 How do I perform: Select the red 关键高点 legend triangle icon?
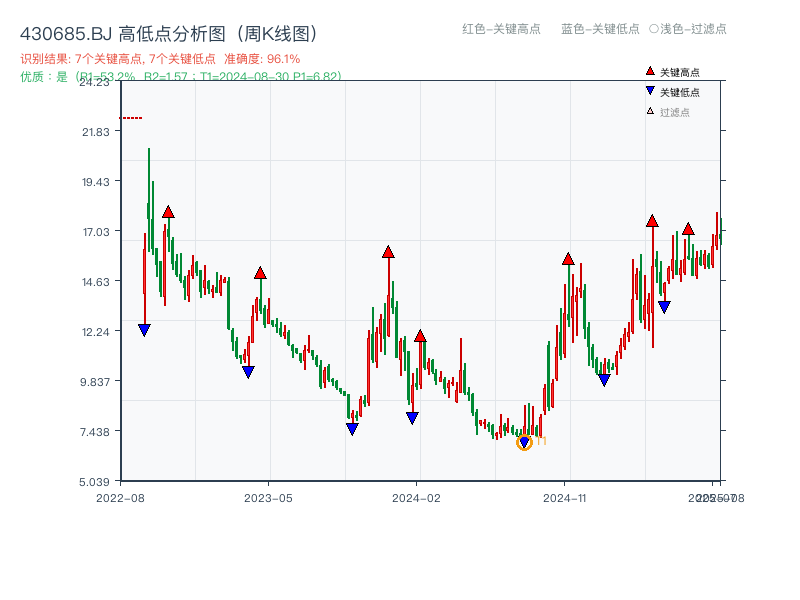coord(650,71)
